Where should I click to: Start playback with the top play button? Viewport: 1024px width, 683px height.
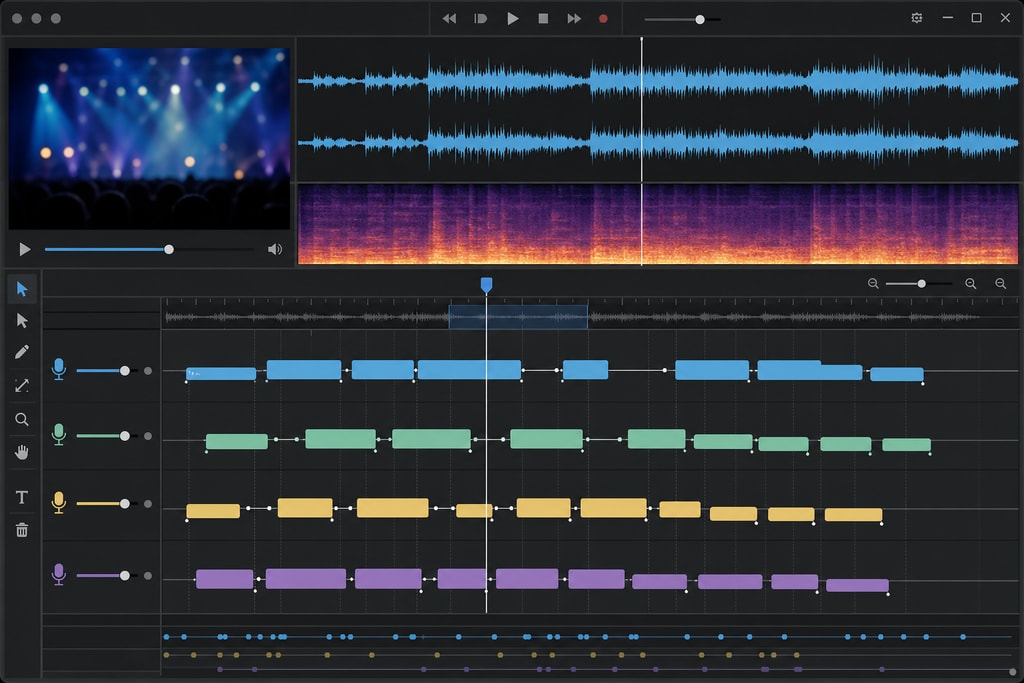pyautogui.click(x=513, y=19)
